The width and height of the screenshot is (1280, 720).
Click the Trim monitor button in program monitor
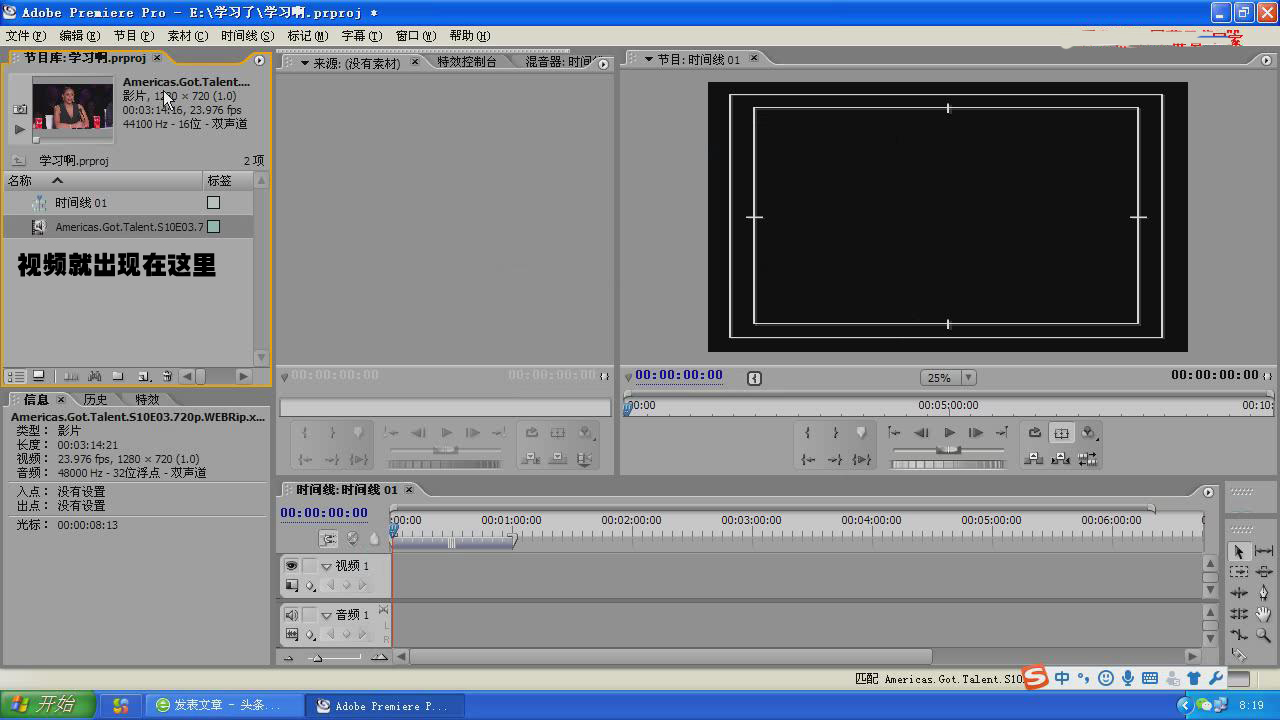[x=1088, y=458]
